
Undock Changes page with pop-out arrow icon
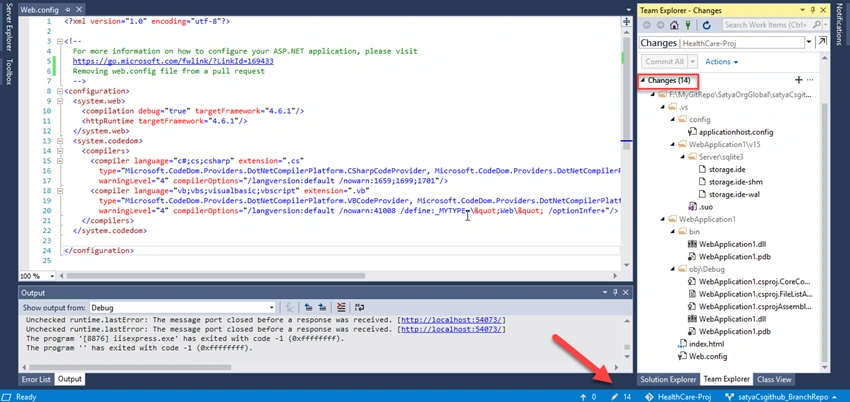point(822,42)
